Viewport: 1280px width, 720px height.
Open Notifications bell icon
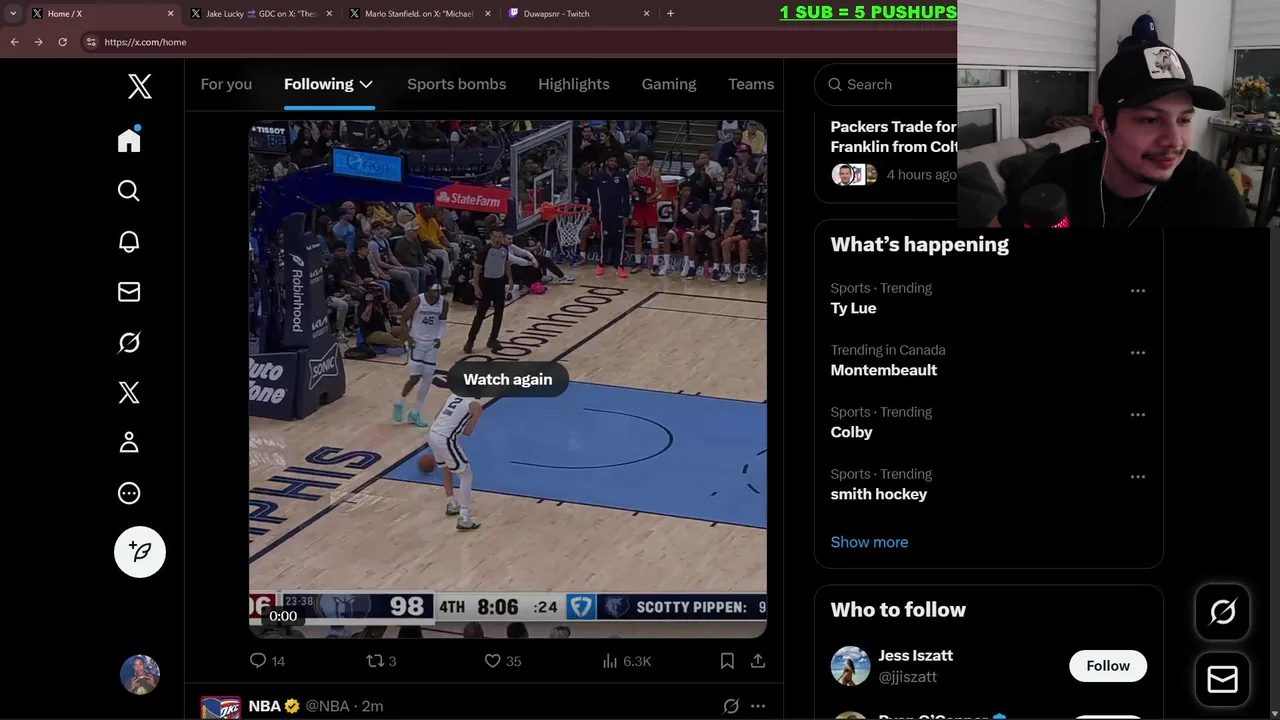point(129,241)
